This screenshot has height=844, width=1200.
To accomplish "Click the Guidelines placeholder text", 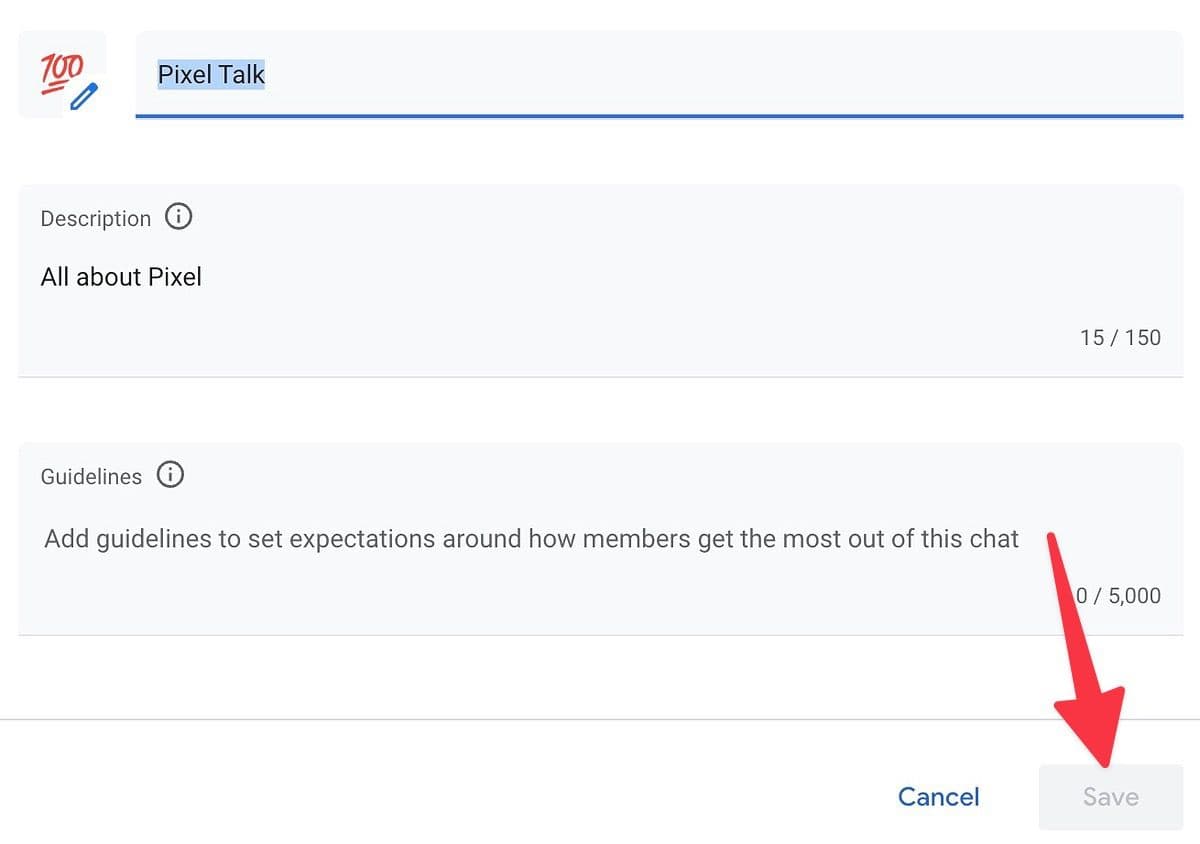I will coord(531,539).
